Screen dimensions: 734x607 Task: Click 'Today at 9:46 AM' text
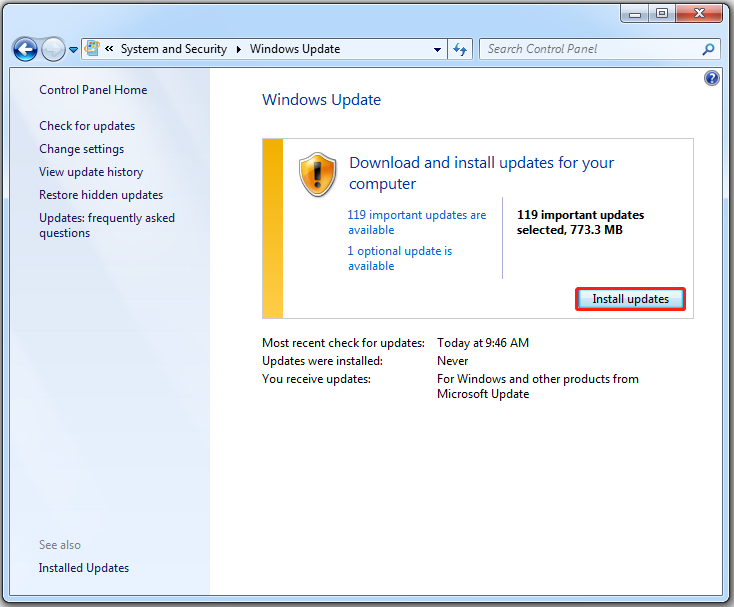tap(483, 343)
